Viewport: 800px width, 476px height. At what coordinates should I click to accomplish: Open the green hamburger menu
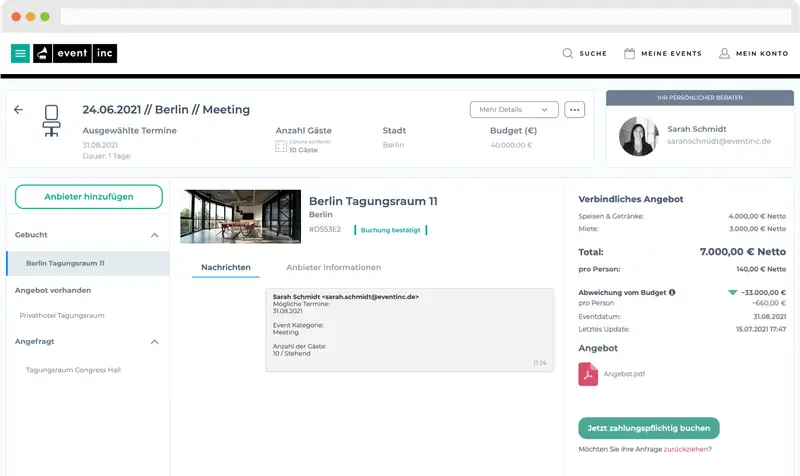point(20,53)
